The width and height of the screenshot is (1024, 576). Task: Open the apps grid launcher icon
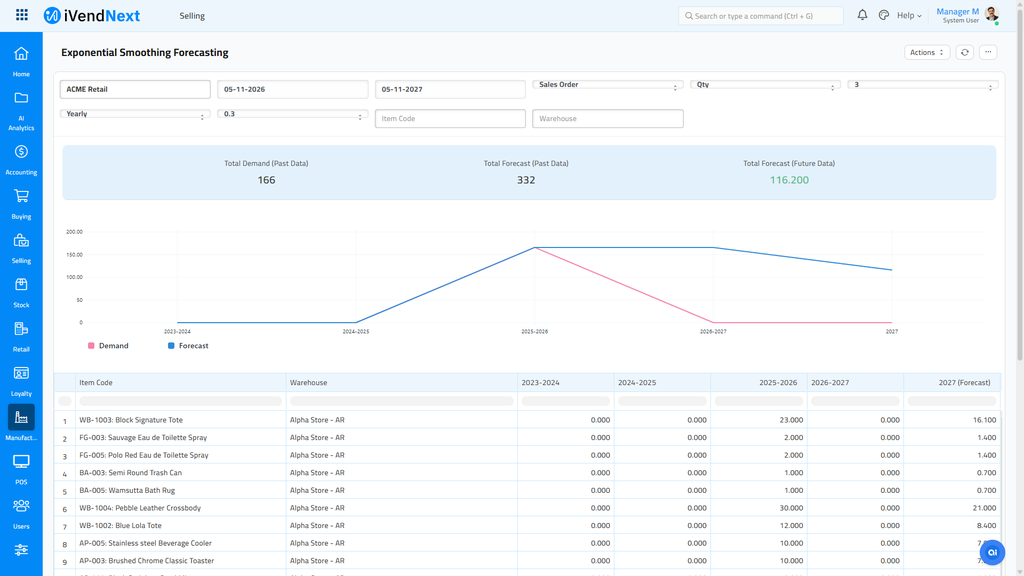coord(22,15)
